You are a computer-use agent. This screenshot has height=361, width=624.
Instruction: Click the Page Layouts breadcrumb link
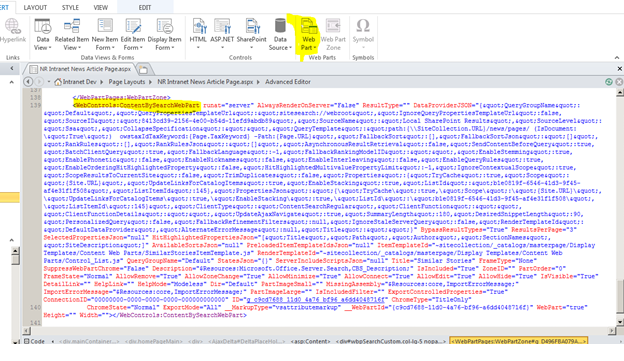(x=127, y=82)
